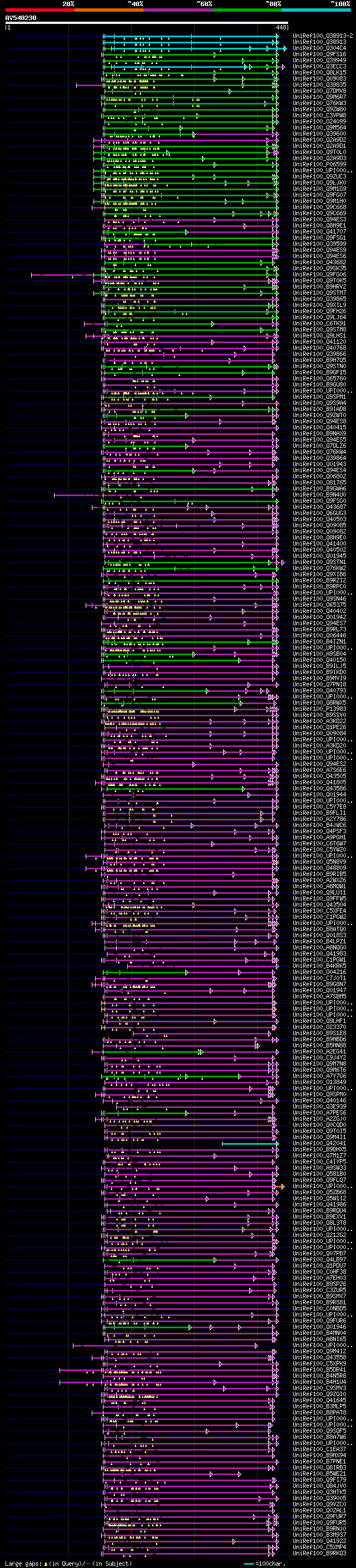Image resolution: width=356 pixels, height=1568 pixels.
Task: Select the UniRef100_Q7DLZ6 label
Action: [319, 446]
